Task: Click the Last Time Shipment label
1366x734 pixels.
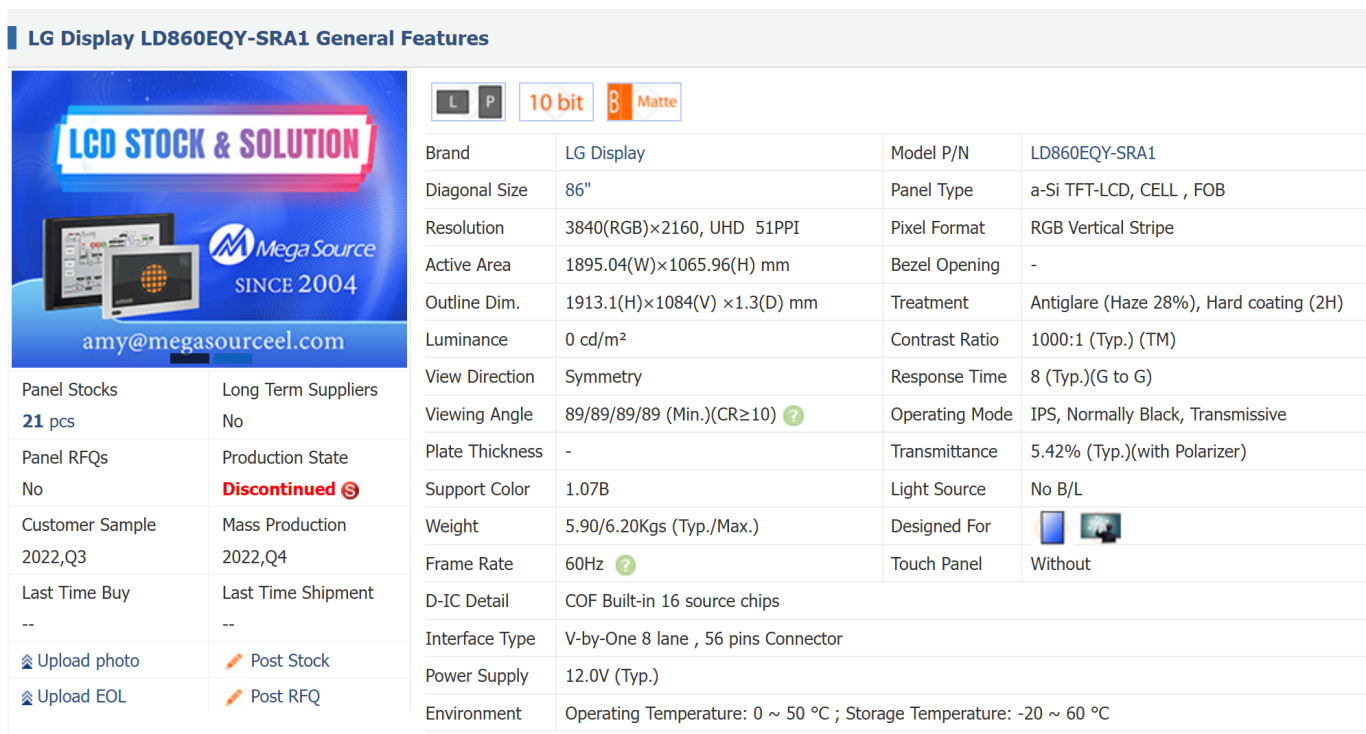Action: point(298,593)
